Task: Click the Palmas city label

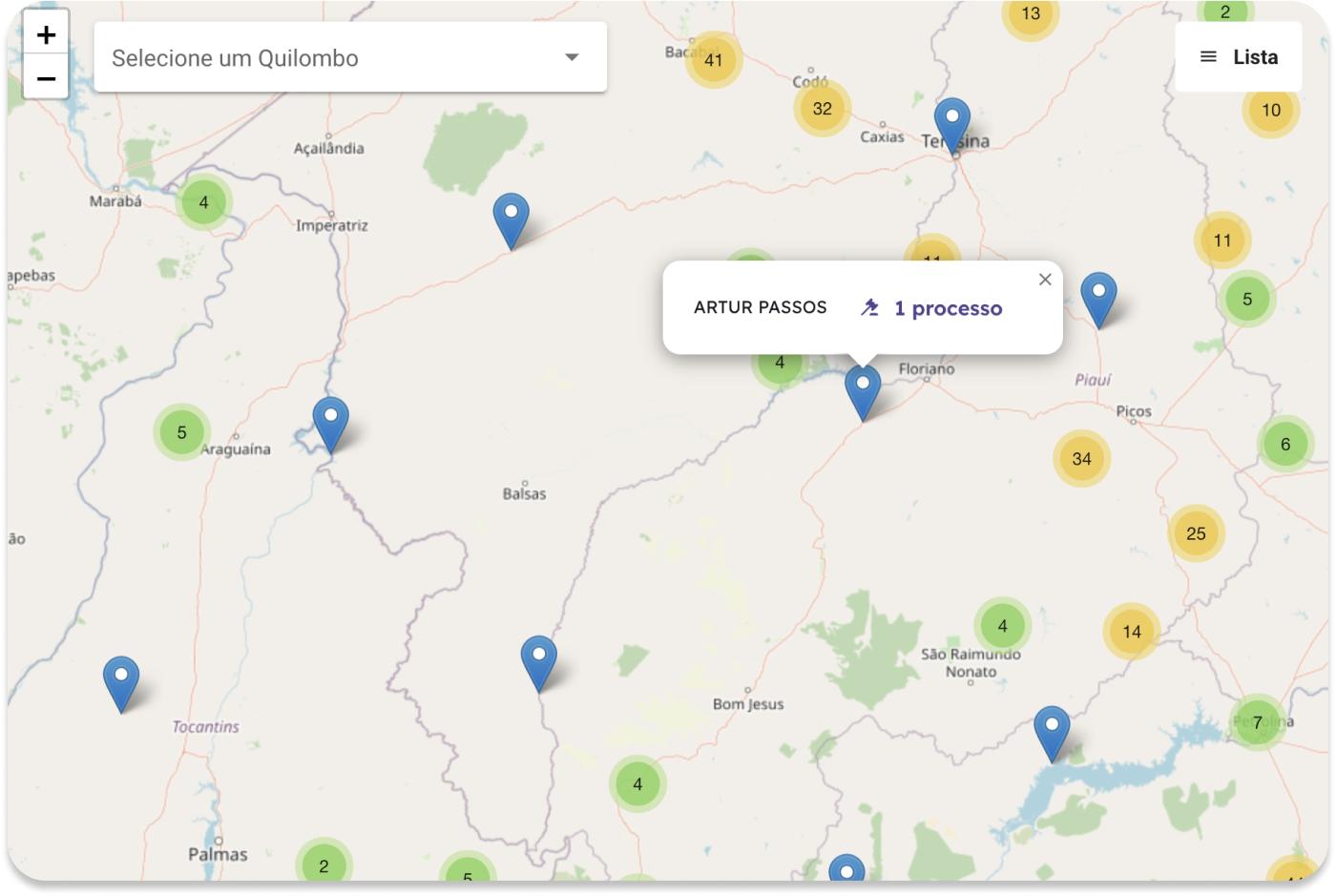Action: click(218, 854)
